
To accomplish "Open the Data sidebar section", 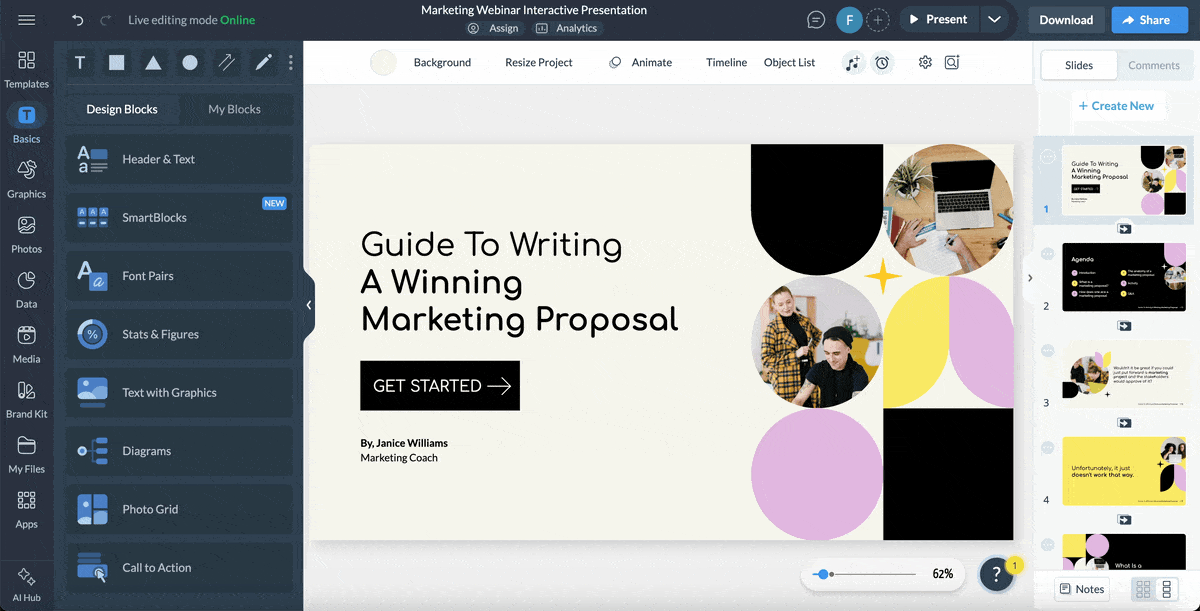I will [27, 289].
